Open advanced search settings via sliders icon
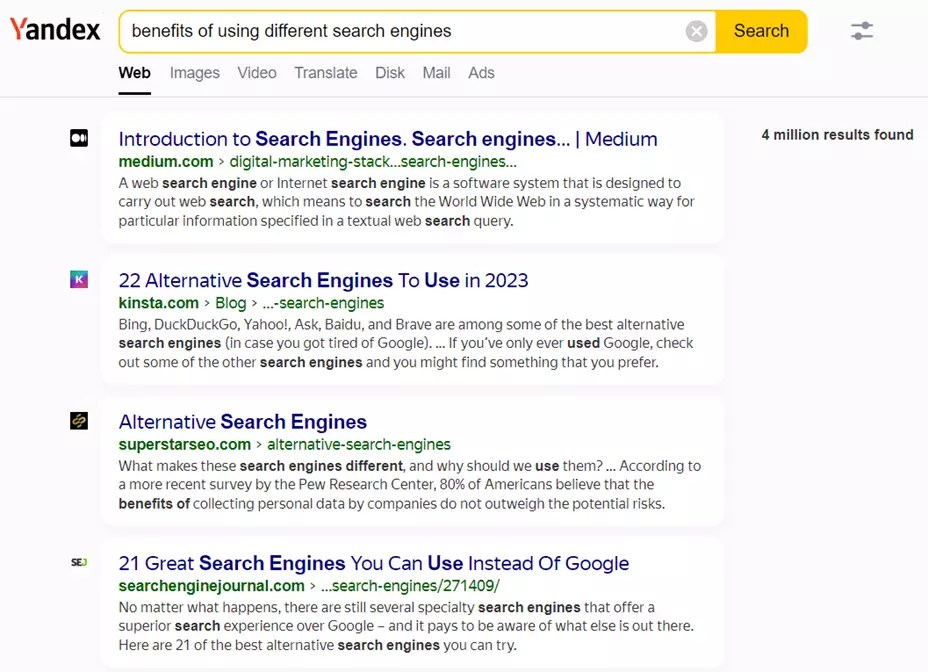The height and width of the screenshot is (672, 928). click(861, 31)
